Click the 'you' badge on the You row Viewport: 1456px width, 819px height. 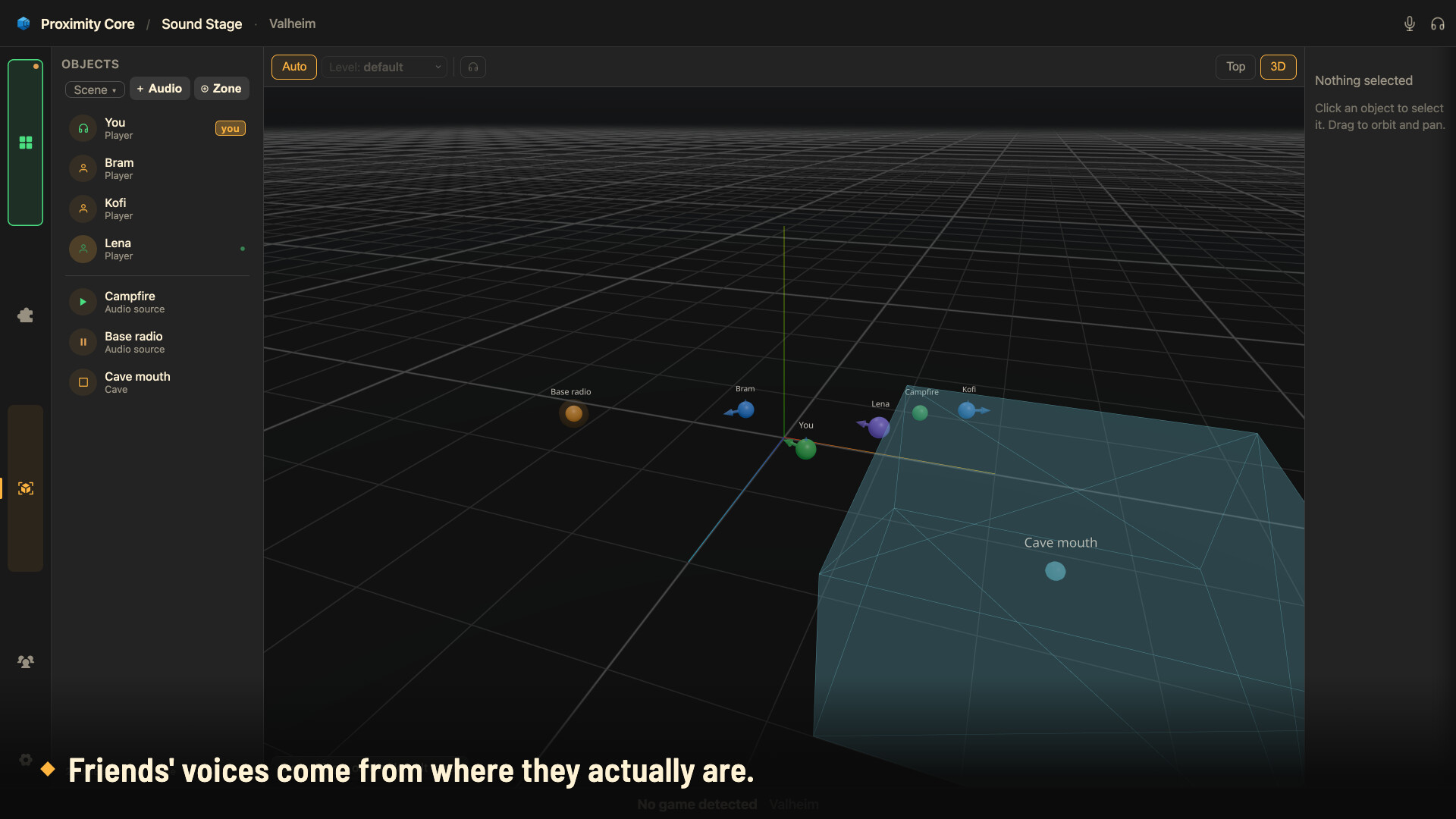231,128
